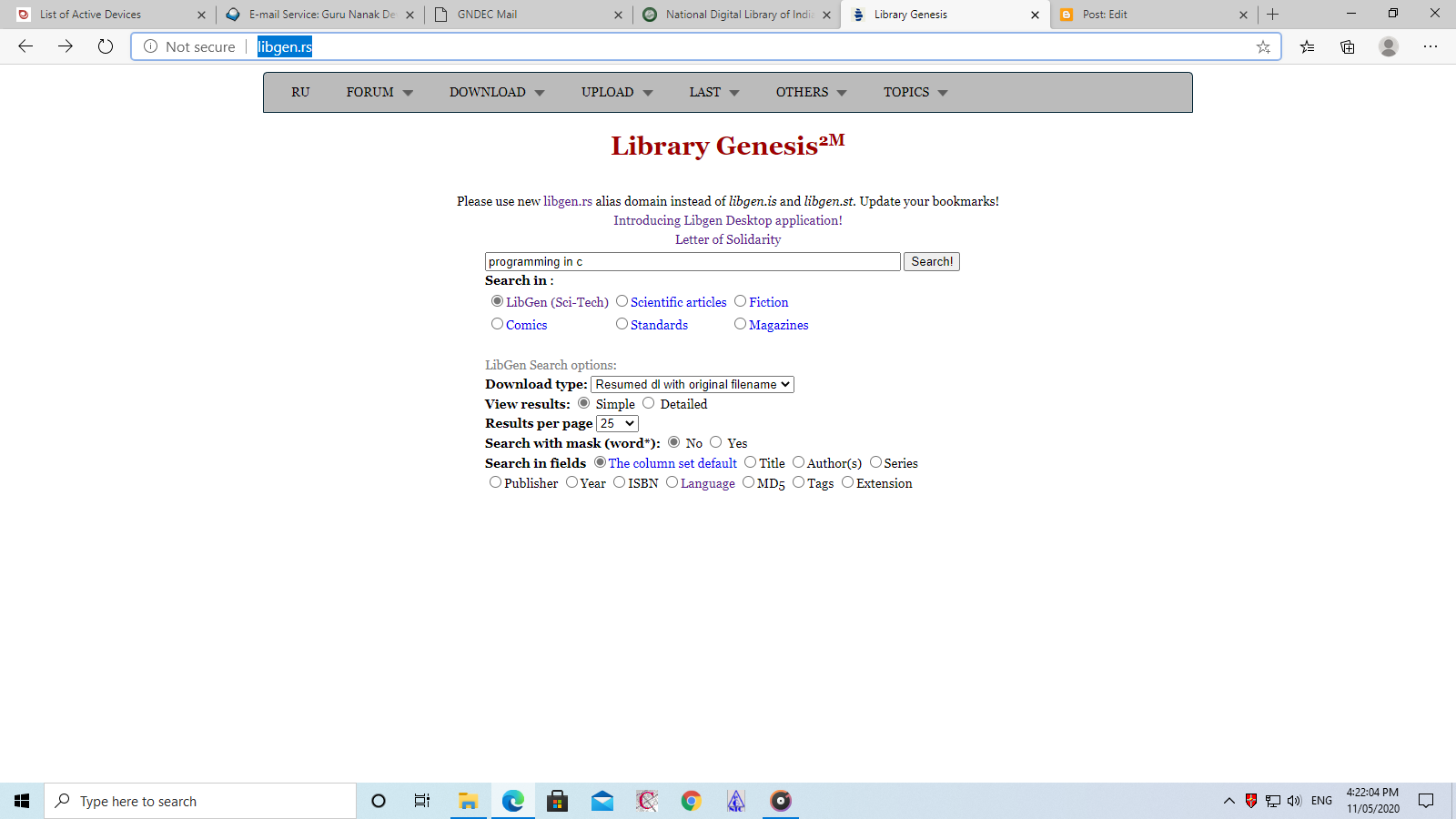Select Magazines radio button
The image size is (1456, 819).
(x=740, y=324)
